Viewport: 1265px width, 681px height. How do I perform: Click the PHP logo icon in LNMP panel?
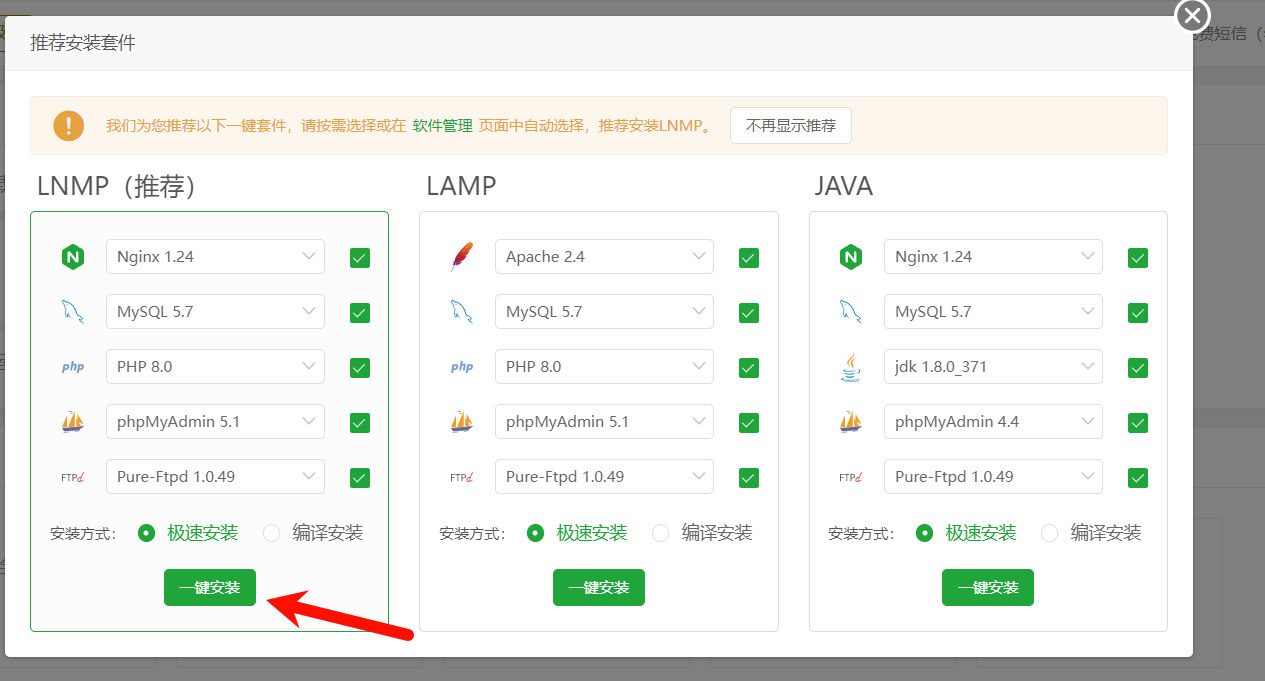pos(72,367)
